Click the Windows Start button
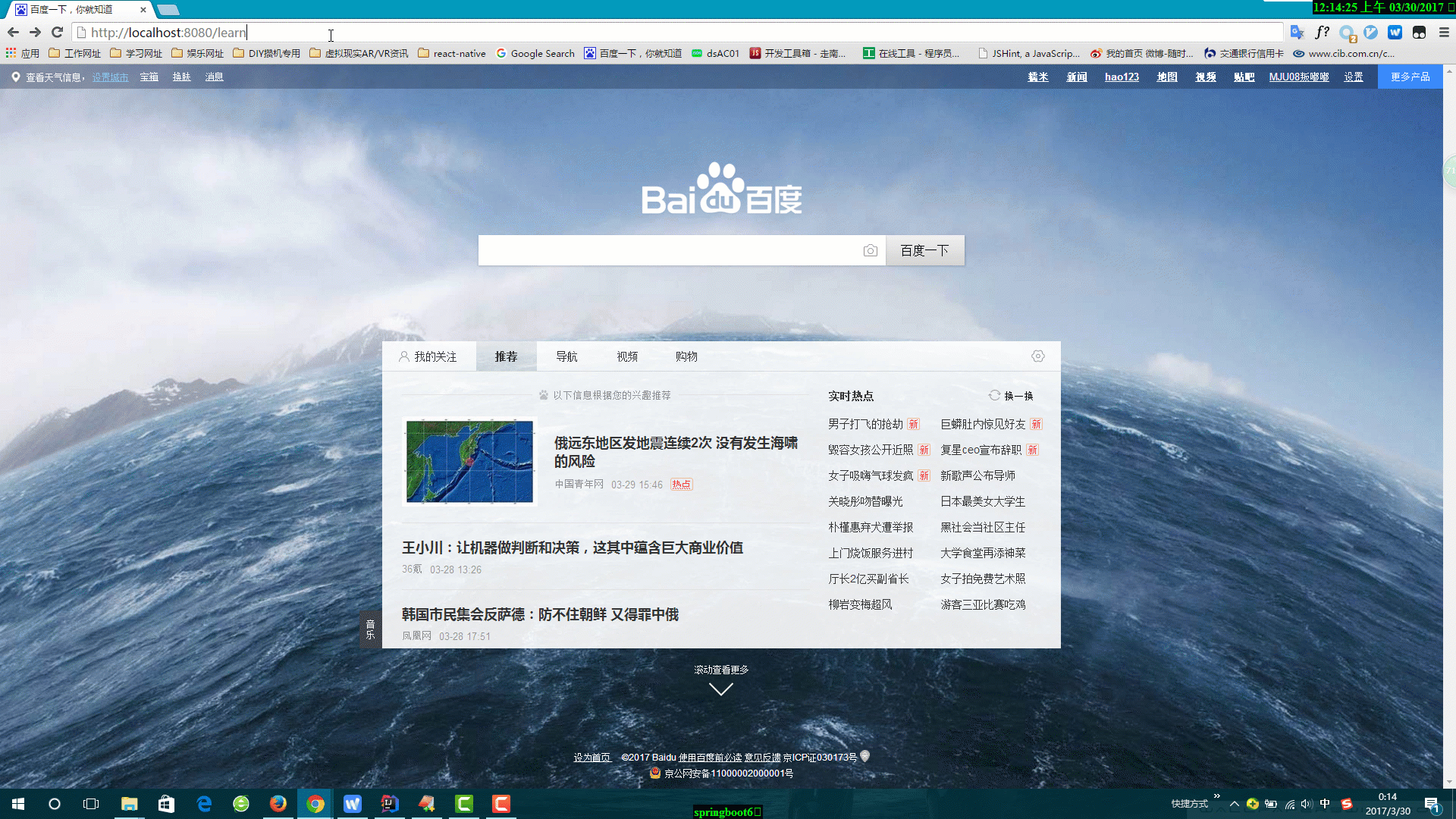This screenshot has width=1456, height=819. tap(18, 804)
